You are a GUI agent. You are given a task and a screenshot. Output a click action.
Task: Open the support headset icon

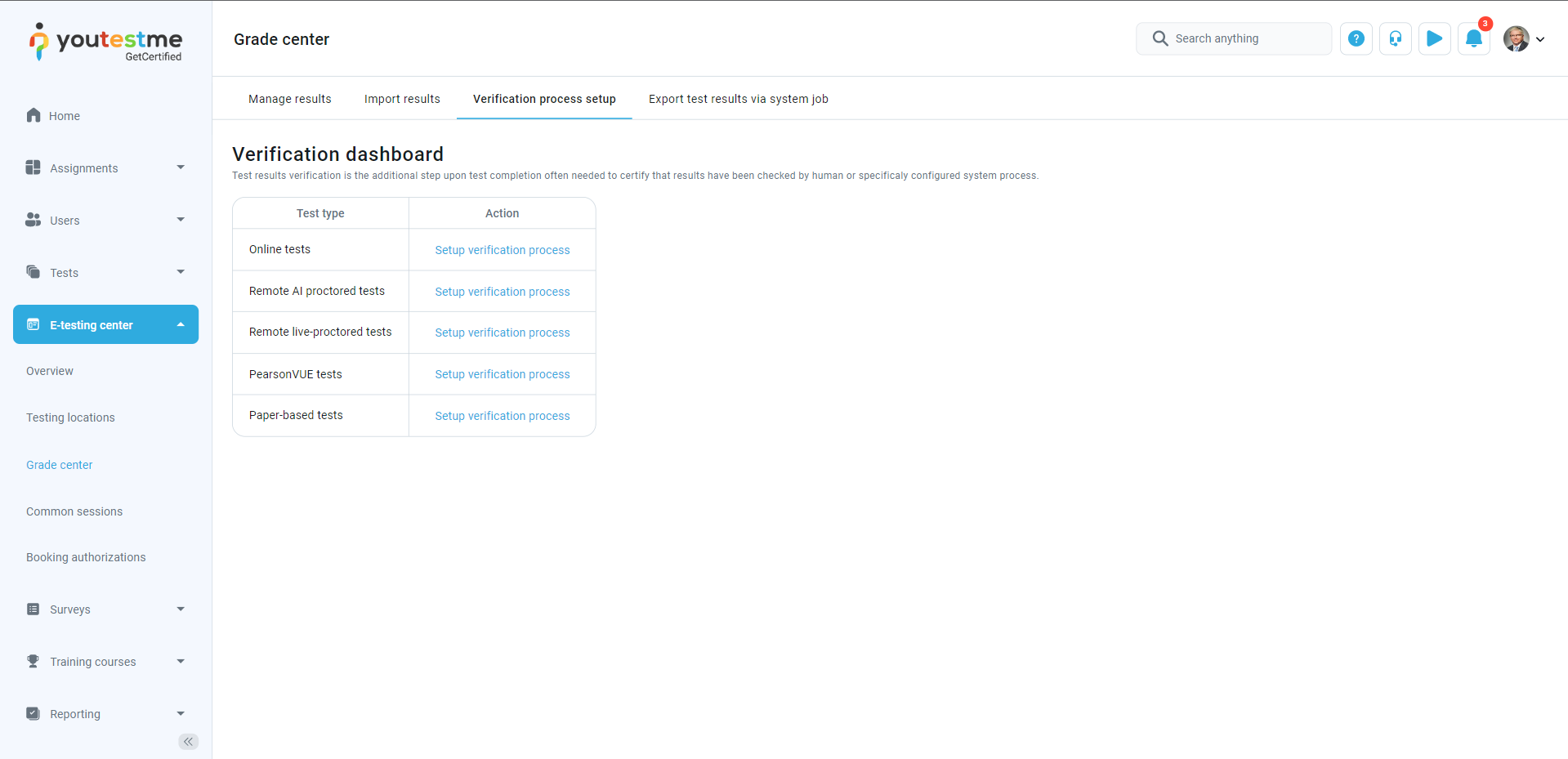(x=1395, y=38)
